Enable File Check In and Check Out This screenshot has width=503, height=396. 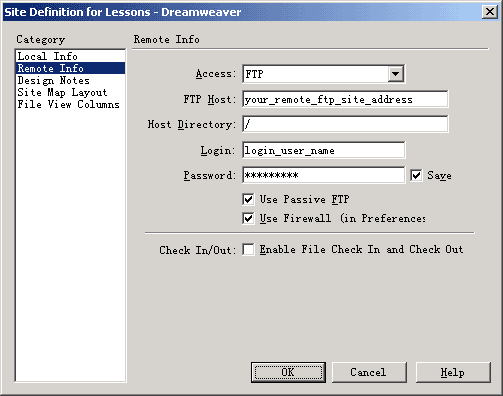[248, 249]
